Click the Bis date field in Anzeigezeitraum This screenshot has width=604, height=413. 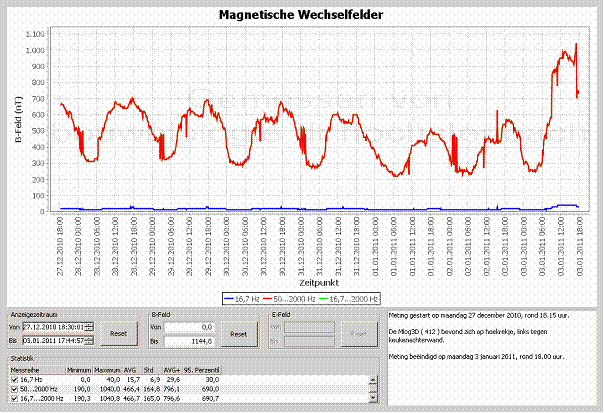click(54, 339)
